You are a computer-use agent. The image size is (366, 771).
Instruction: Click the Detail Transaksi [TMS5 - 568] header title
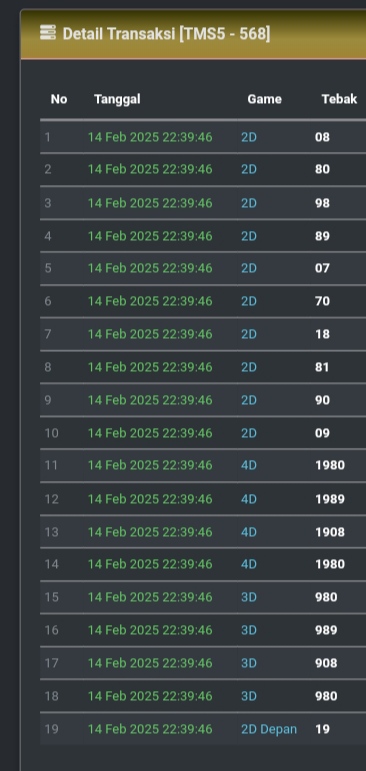(x=166, y=34)
